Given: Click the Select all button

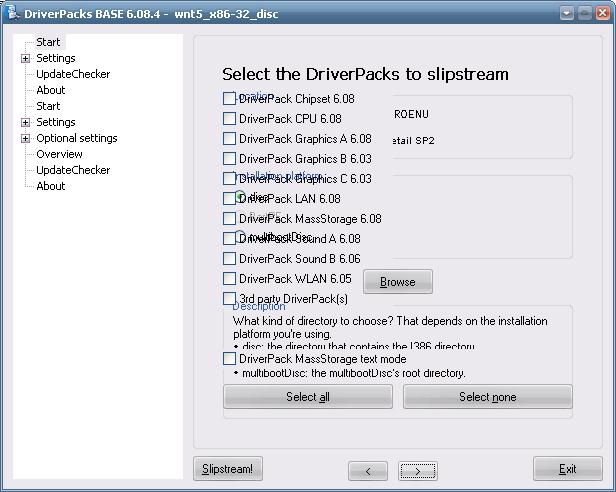Looking at the screenshot, I should coord(308,397).
